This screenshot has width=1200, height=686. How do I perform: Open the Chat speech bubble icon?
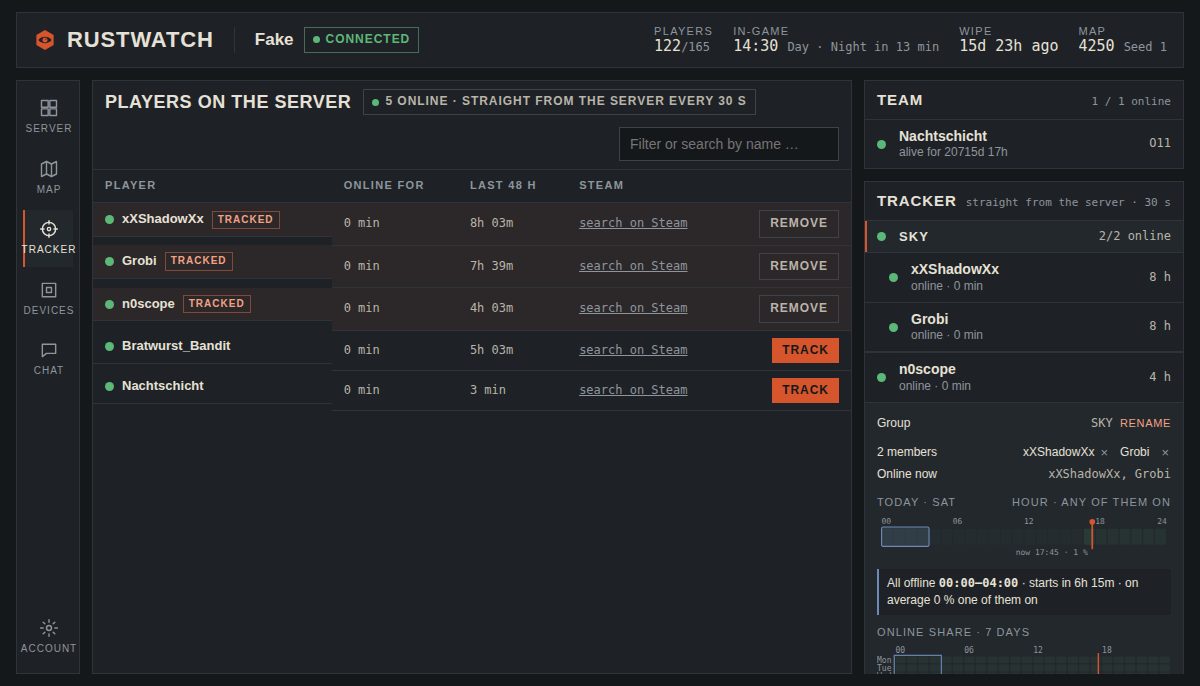[x=48, y=350]
